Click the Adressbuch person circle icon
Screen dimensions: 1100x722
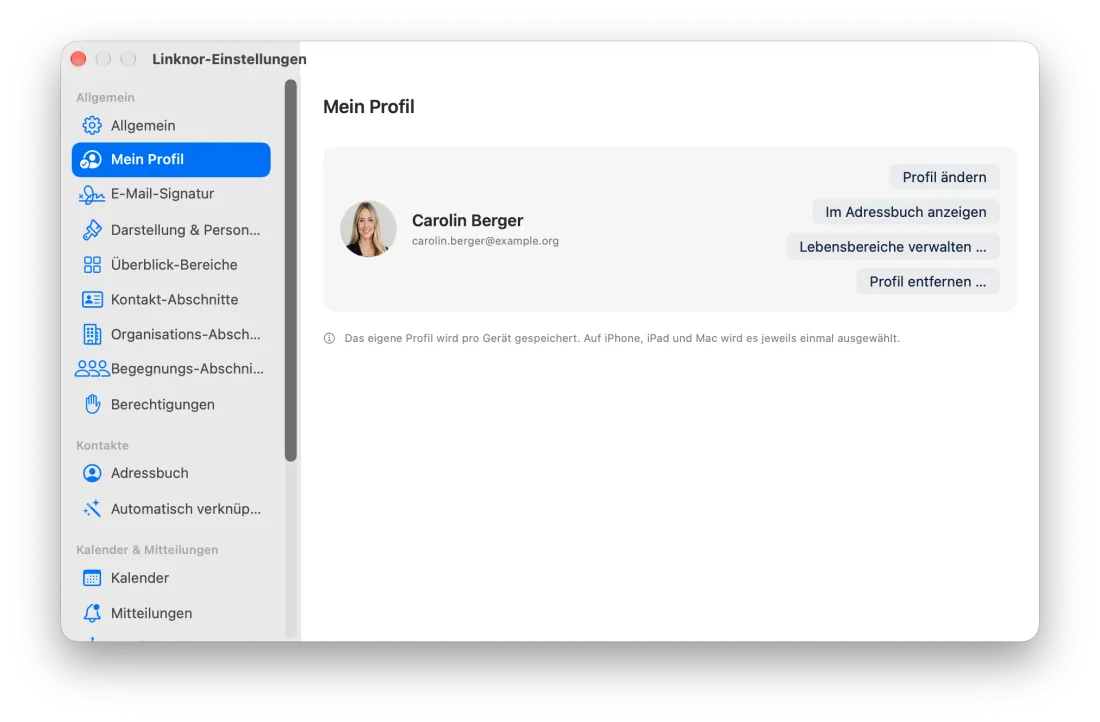click(92, 474)
